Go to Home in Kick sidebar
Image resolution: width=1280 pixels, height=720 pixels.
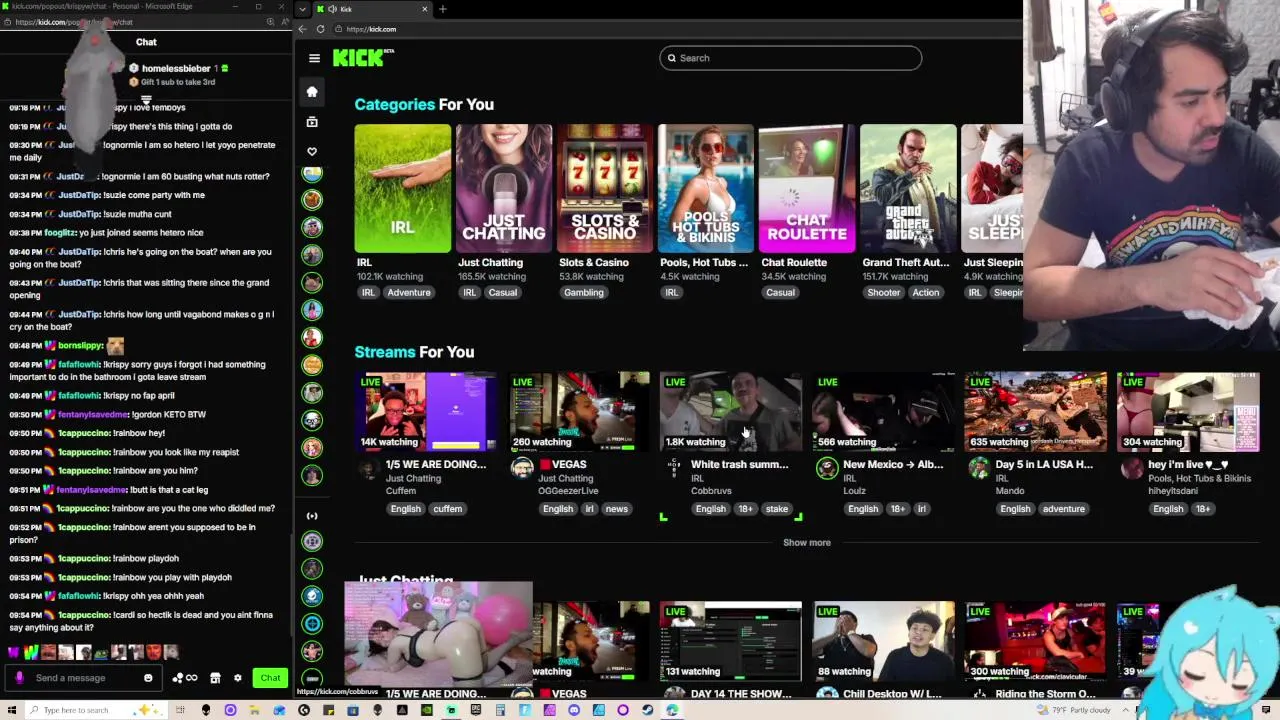(312, 92)
